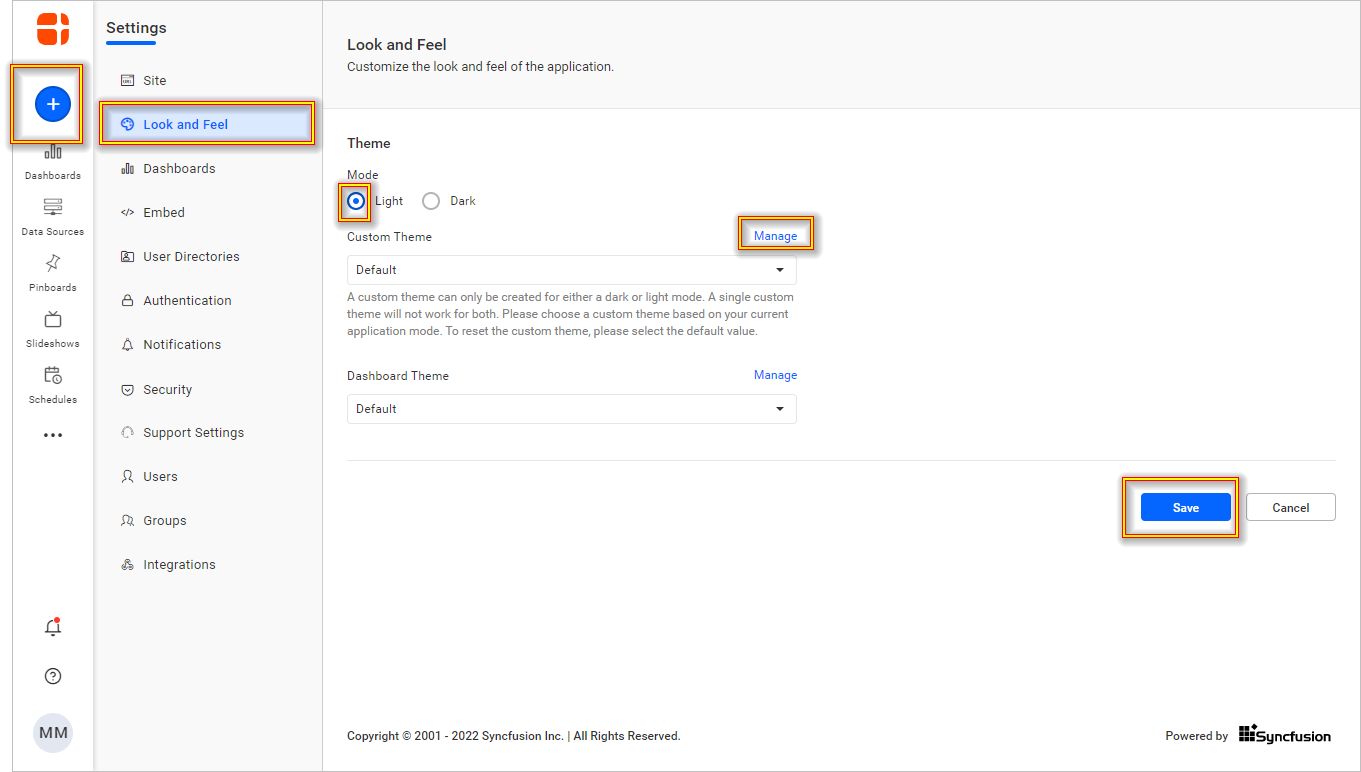
Task: Open Slideshows in the left sidebar
Action: click(x=53, y=326)
